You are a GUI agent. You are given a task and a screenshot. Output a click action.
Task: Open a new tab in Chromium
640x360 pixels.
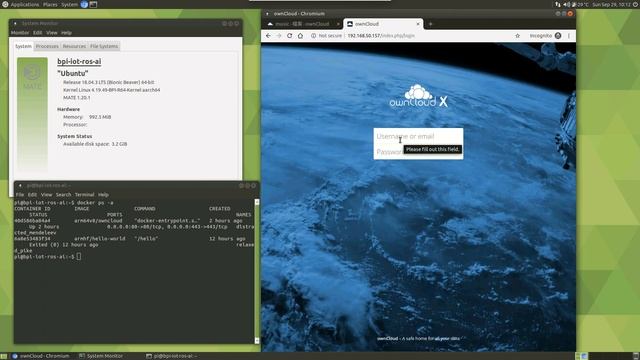[x=430, y=24]
